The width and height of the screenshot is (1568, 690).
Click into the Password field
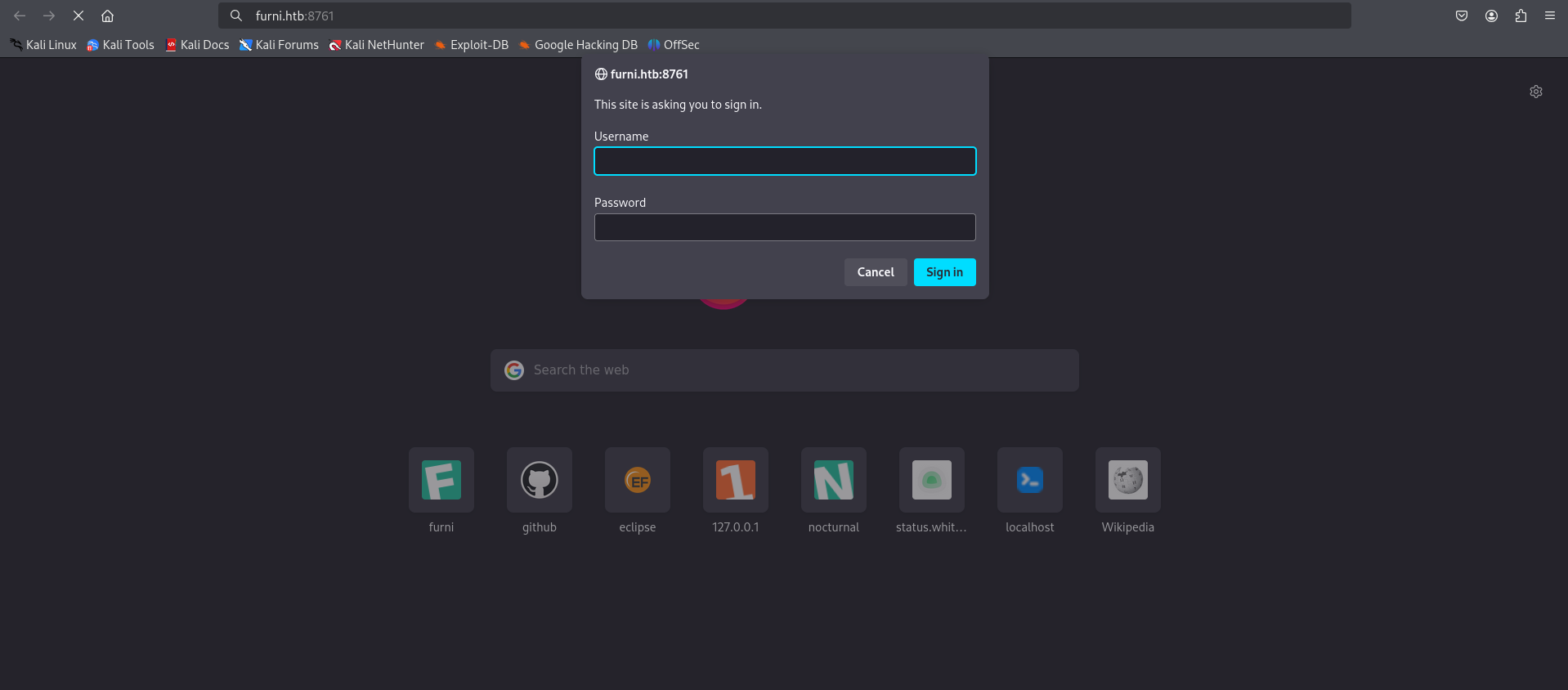[784, 227]
